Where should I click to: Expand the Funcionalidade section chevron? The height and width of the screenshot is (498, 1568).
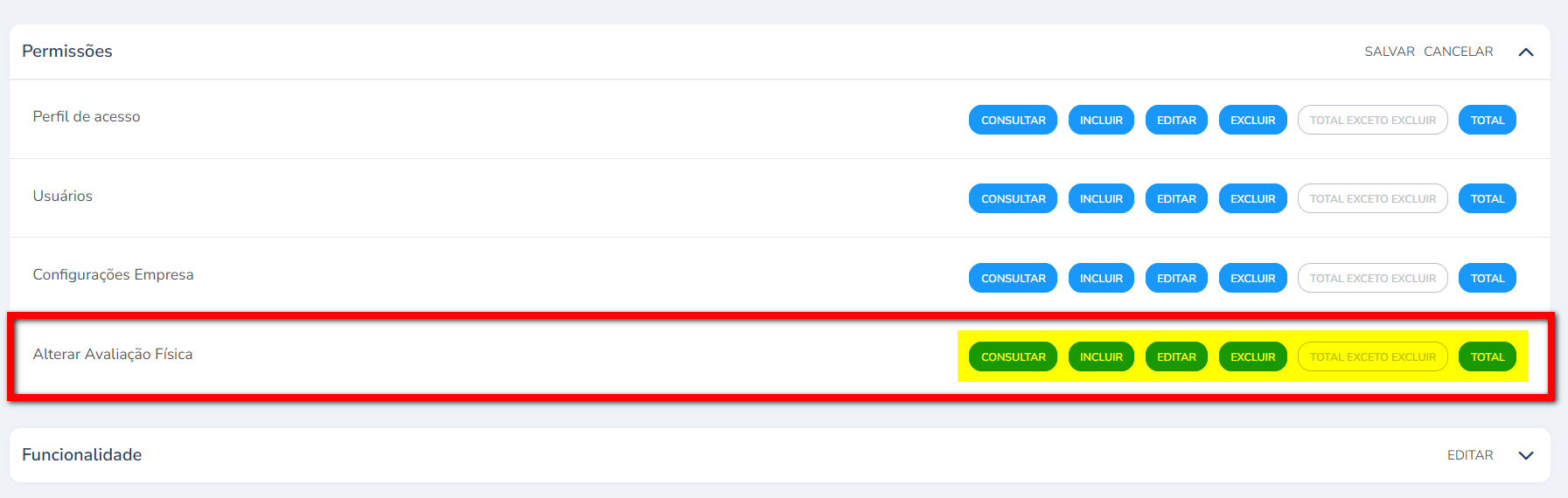(x=1526, y=455)
